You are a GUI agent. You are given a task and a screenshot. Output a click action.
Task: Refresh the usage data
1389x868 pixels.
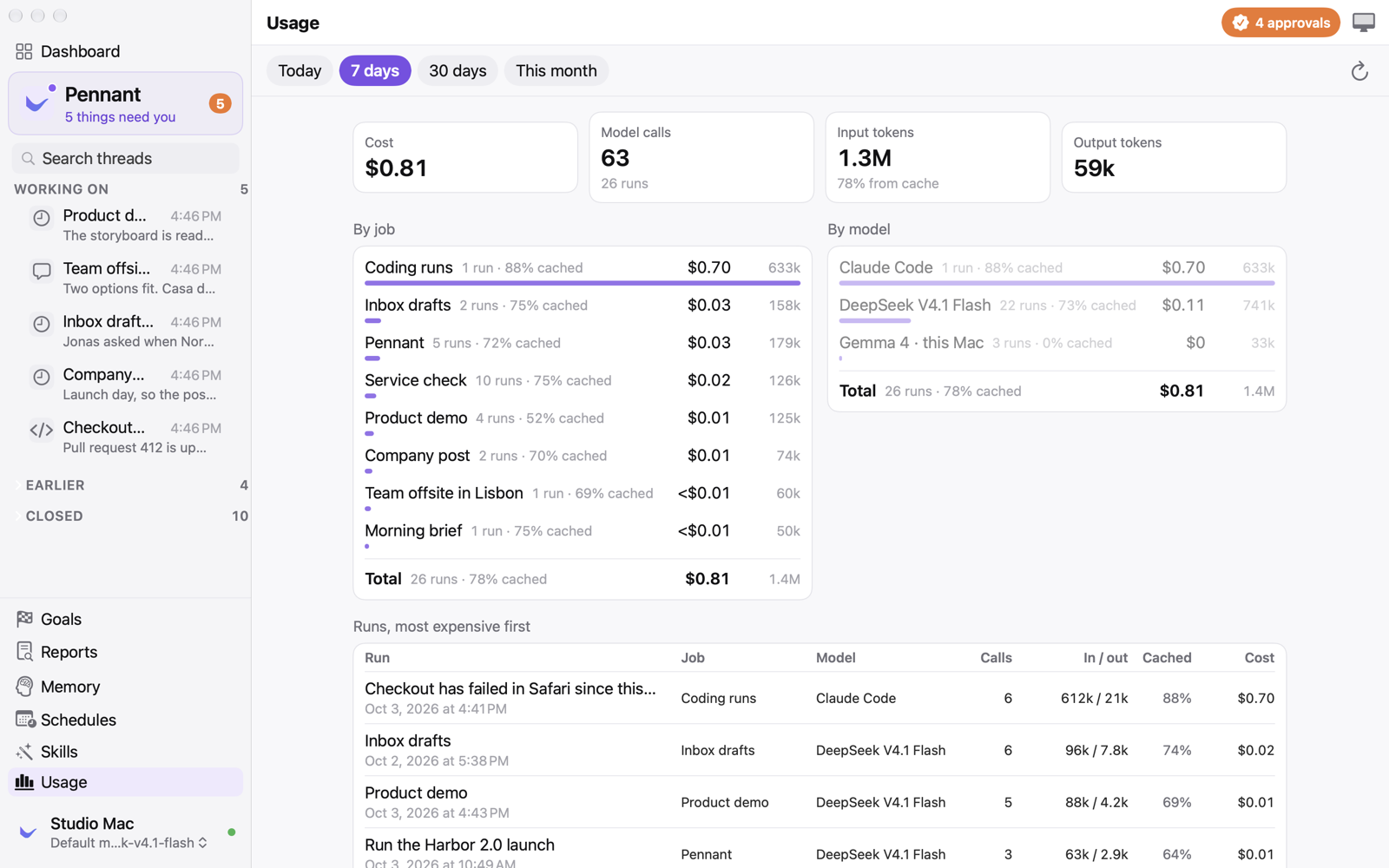pyautogui.click(x=1359, y=71)
